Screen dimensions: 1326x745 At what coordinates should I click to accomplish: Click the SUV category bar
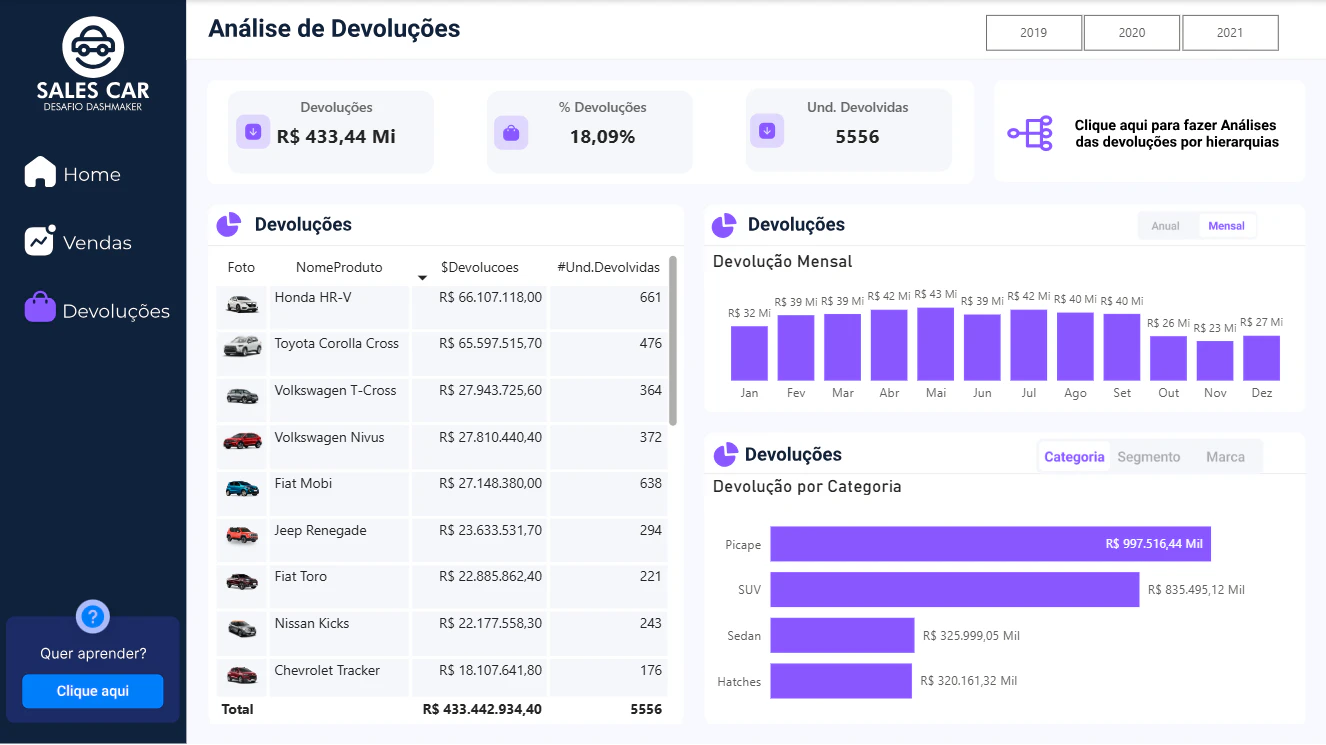954,589
